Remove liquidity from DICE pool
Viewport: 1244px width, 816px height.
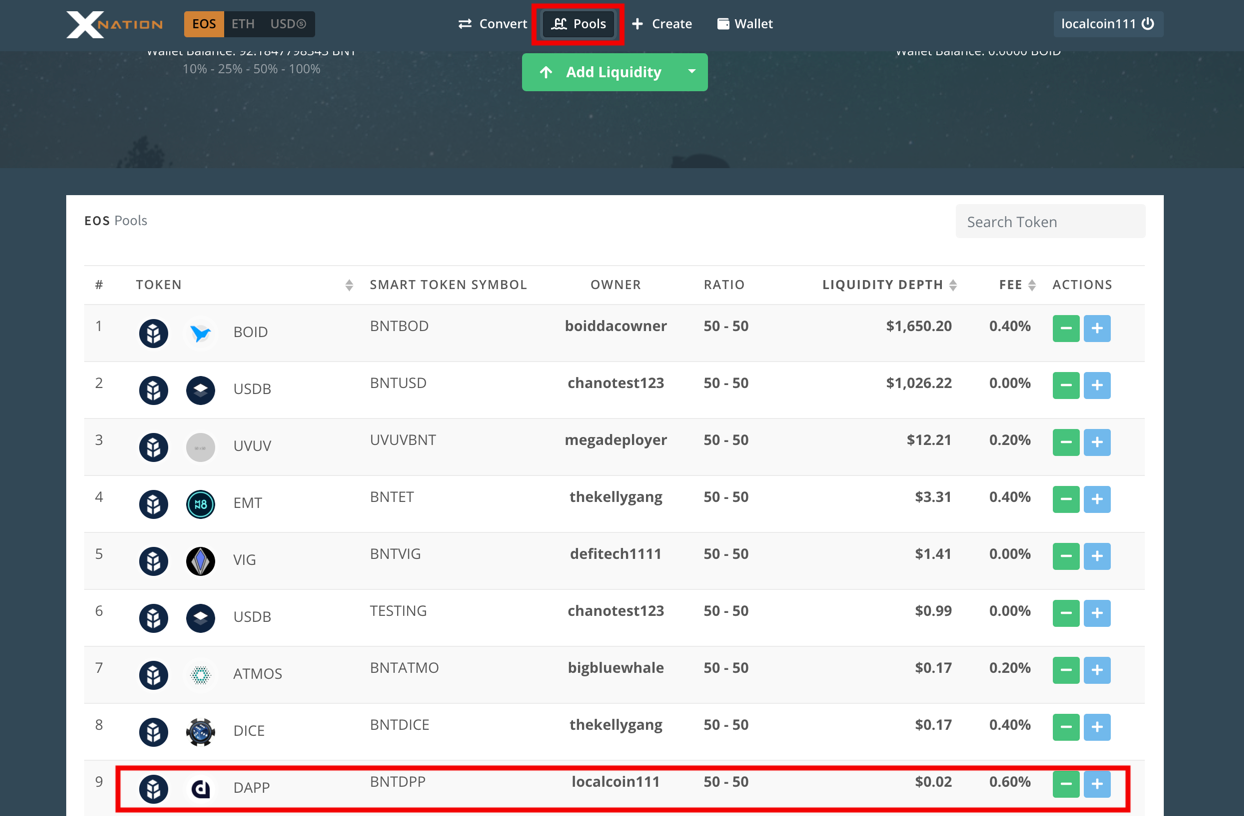pyautogui.click(x=1066, y=727)
